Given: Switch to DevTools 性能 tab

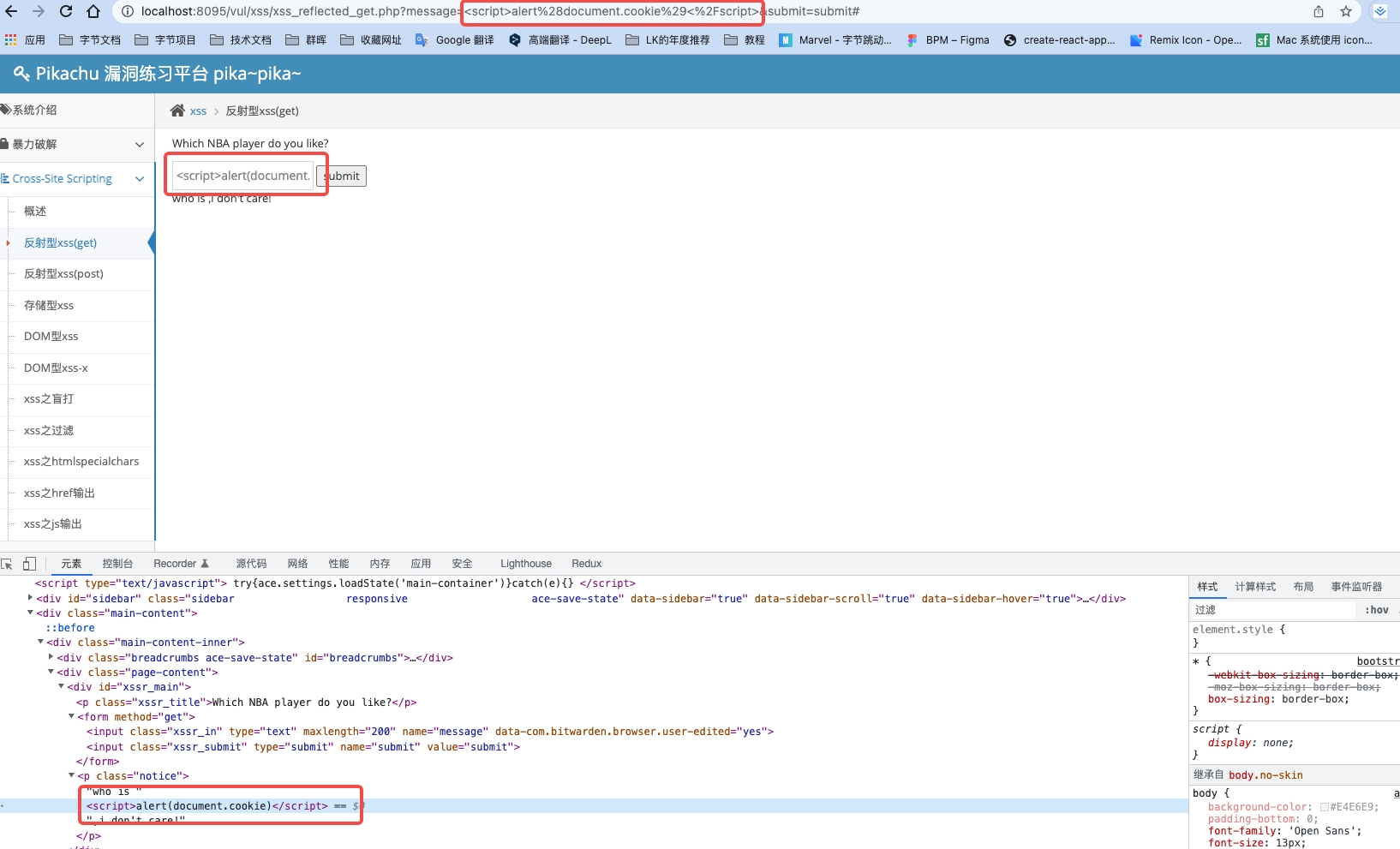Looking at the screenshot, I should tap(338, 564).
